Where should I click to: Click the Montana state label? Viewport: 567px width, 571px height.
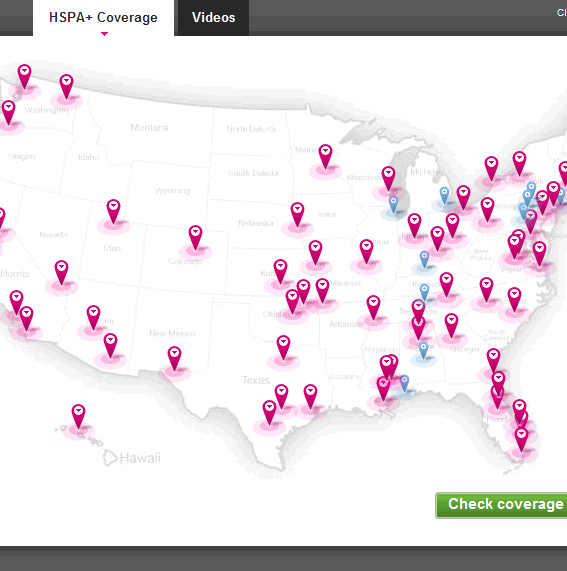(149, 127)
